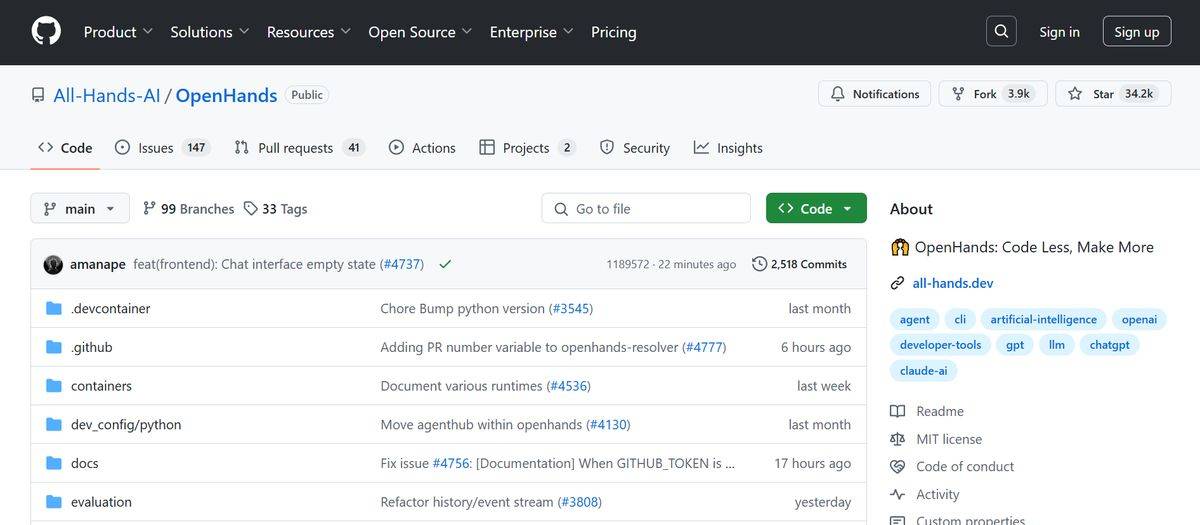This screenshot has height=525, width=1200.
Task: Click the green commit status checkmark
Action: coord(445,264)
